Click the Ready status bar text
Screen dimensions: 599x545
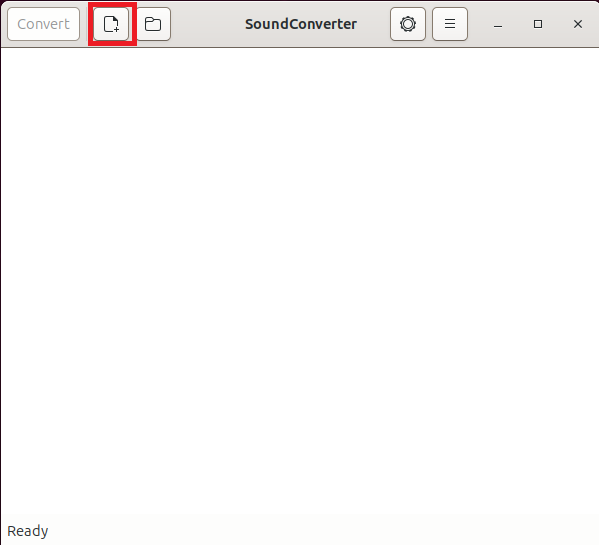pyautogui.click(x=28, y=531)
